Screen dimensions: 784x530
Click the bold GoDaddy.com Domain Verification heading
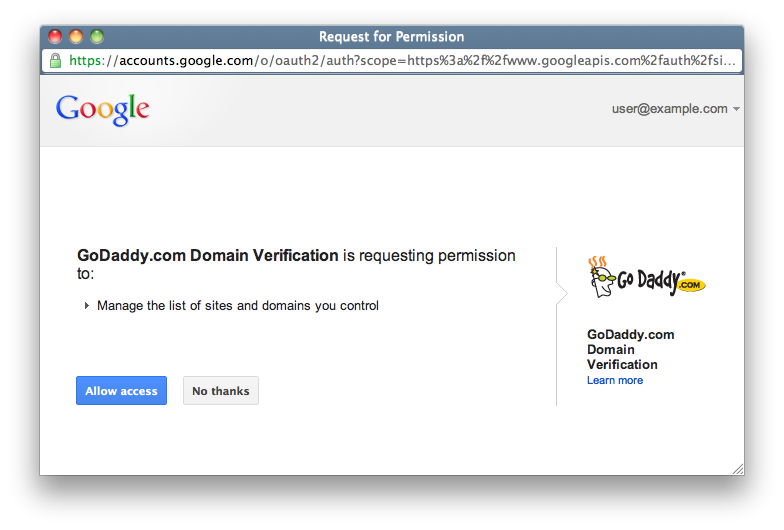tap(207, 256)
